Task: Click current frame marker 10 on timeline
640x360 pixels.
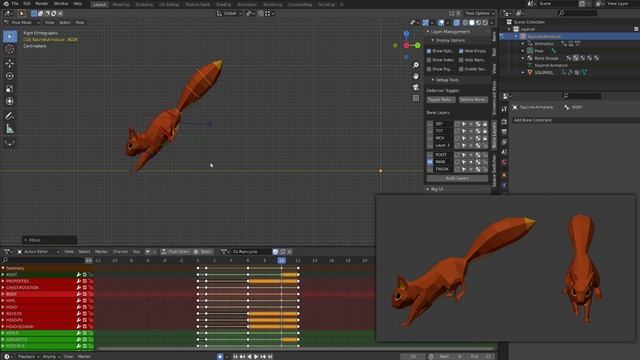Action: (282, 260)
